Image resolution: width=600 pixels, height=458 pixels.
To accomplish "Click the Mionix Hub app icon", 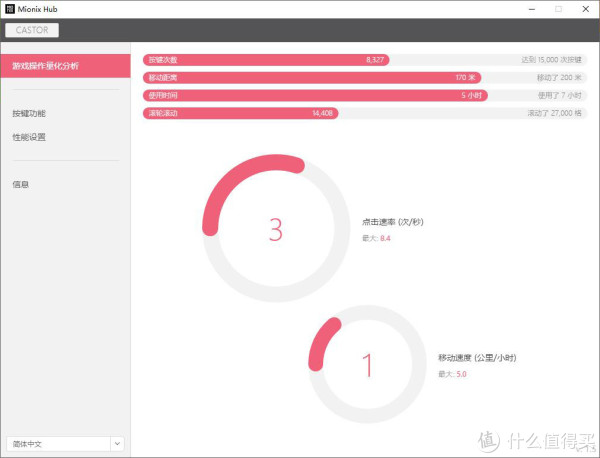I will point(10,9).
